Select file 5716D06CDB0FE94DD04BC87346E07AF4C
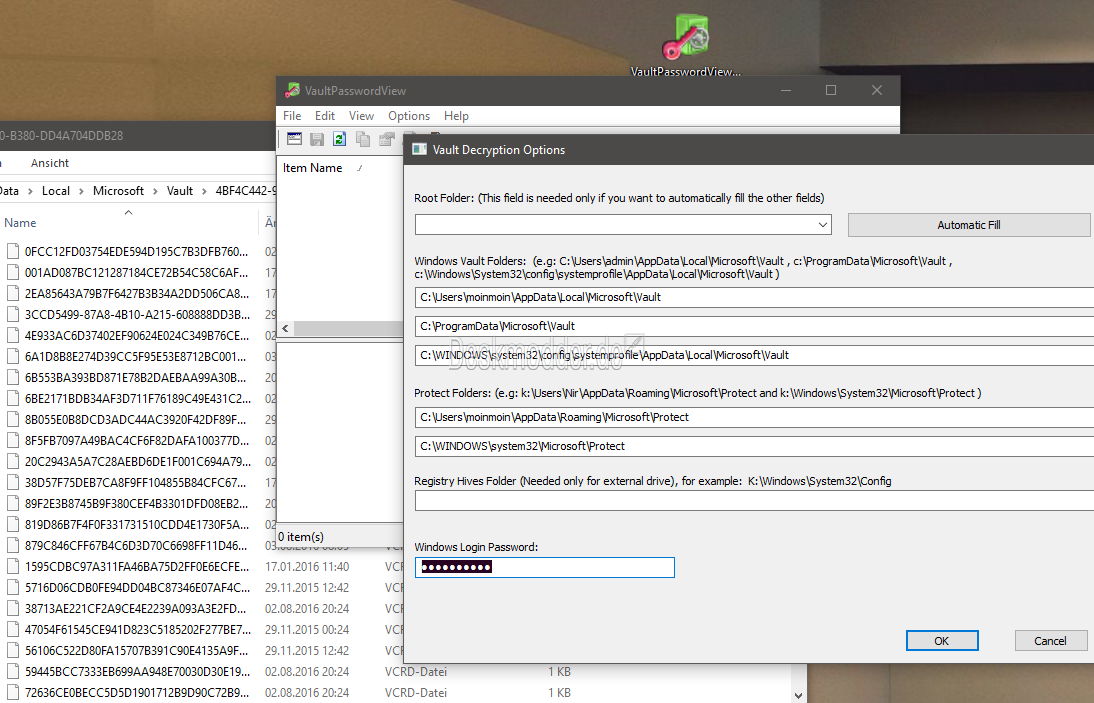Viewport: 1094px width, 703px height. (137, 587)
